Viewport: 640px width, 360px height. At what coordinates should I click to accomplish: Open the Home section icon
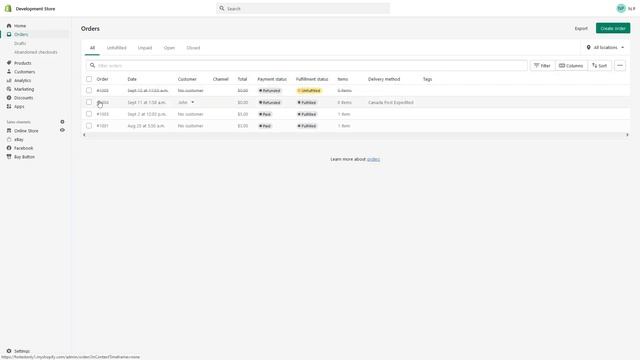pos(9,26)
